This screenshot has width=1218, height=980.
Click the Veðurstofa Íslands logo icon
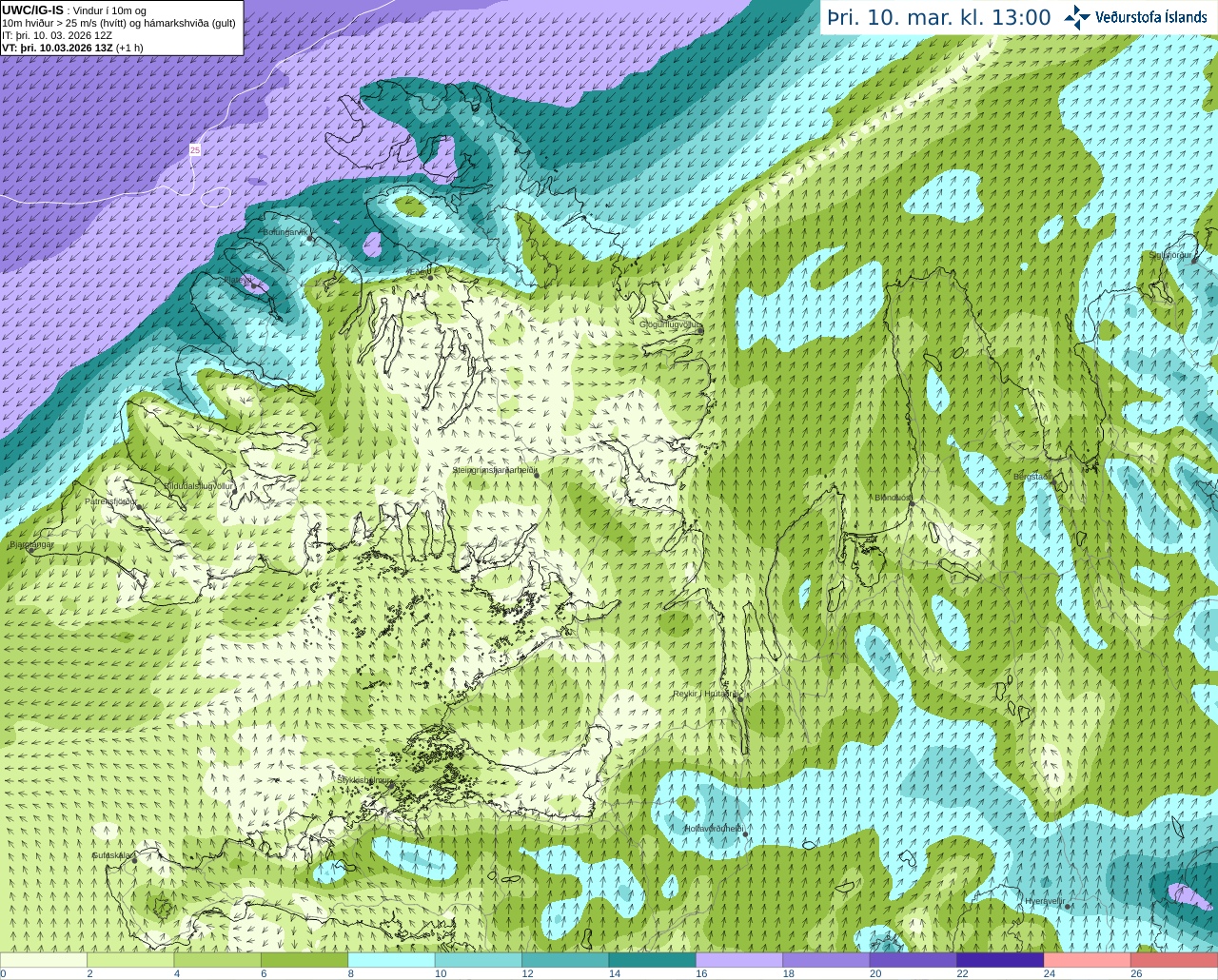click(x=1077, y=17)
